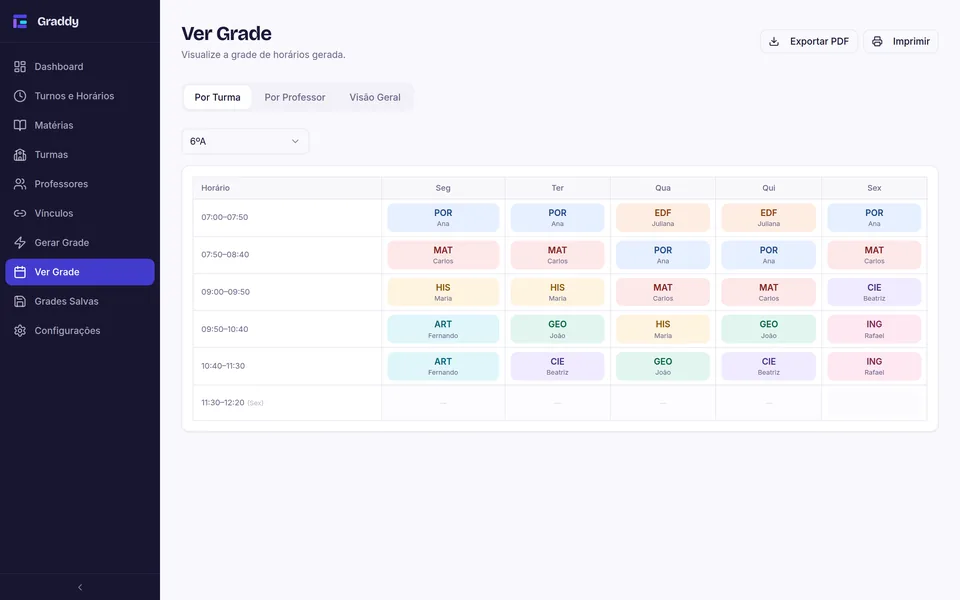This screenshot has width=960, height=600.
Task: Click the printer icon in Imprimir
Action: coord(877,42)
